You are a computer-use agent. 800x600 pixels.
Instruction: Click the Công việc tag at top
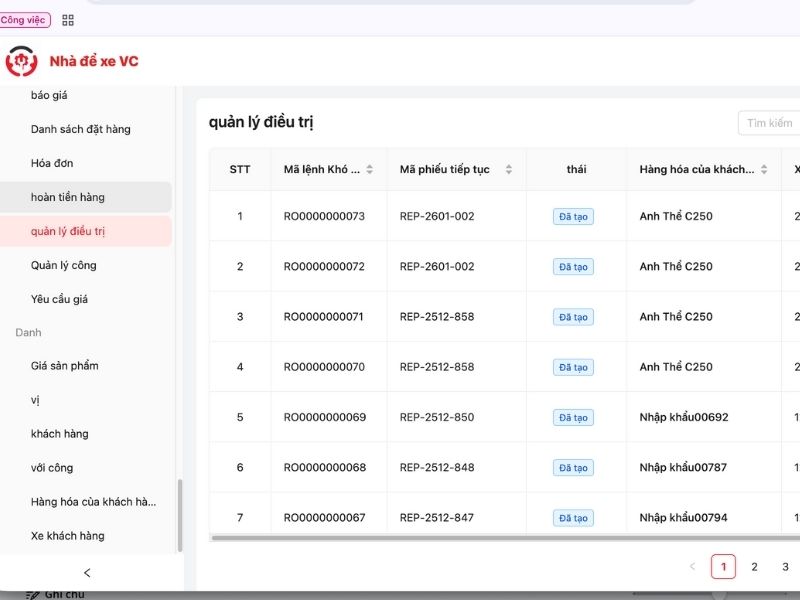[x=25, y=20]
